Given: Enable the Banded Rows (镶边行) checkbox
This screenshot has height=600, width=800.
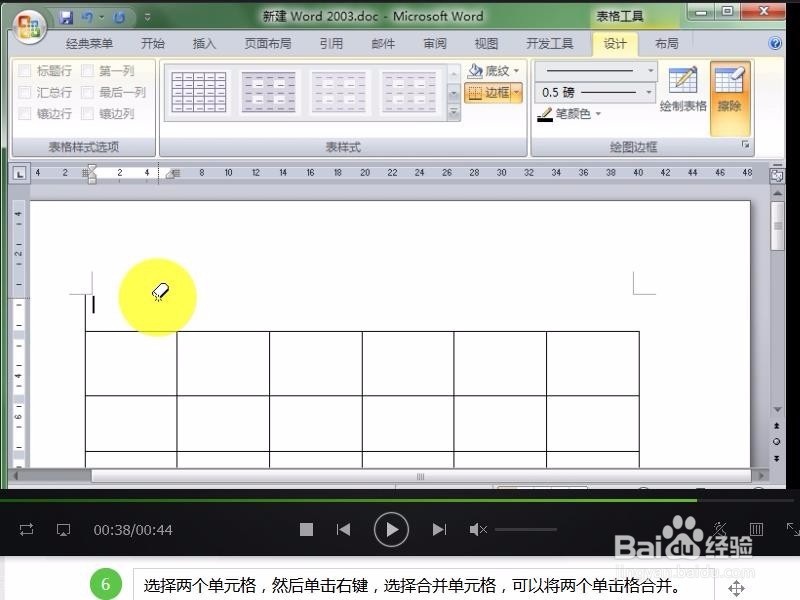Looking at the screenshot, I should [24, 113].
